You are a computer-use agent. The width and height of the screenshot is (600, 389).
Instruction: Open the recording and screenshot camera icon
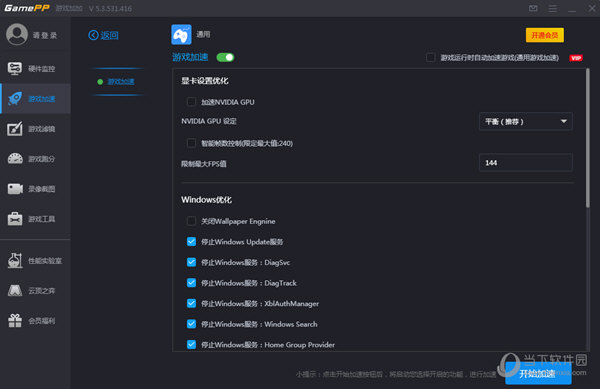[15, 189]
